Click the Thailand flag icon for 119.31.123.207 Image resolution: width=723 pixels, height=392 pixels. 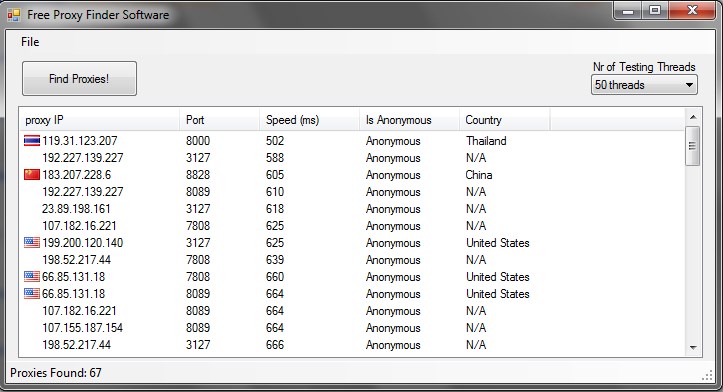[x=32, y=141]
